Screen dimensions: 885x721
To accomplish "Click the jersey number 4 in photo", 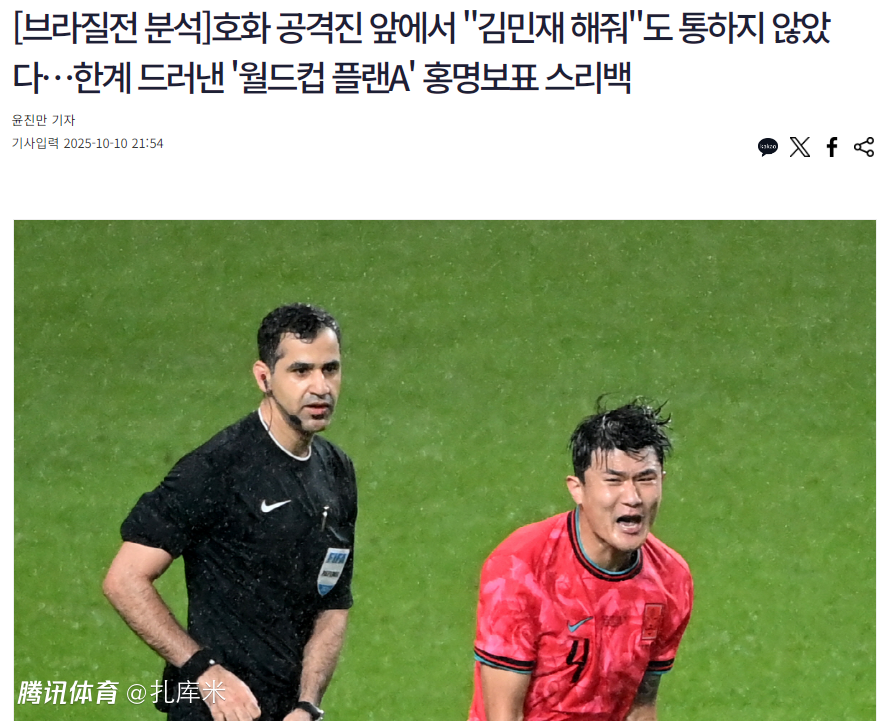I will click(x=577, y=660).
